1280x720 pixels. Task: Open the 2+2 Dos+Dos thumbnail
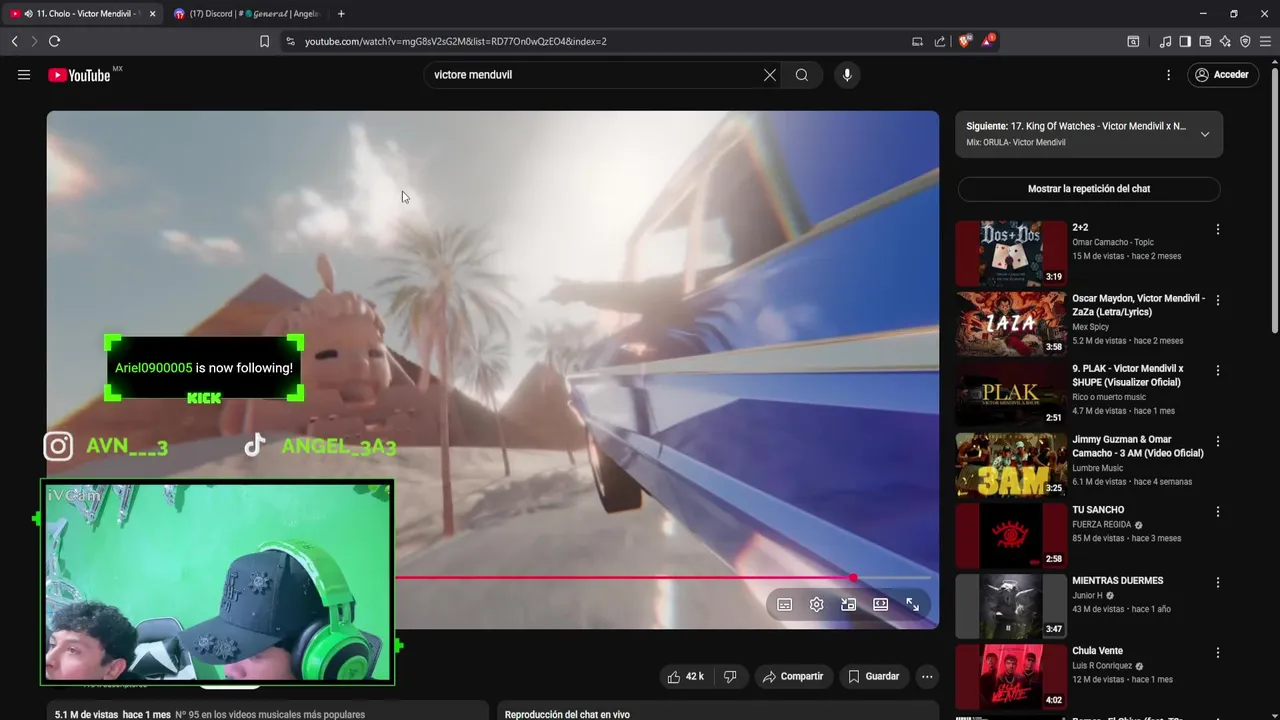click(x=1011, y=253)
